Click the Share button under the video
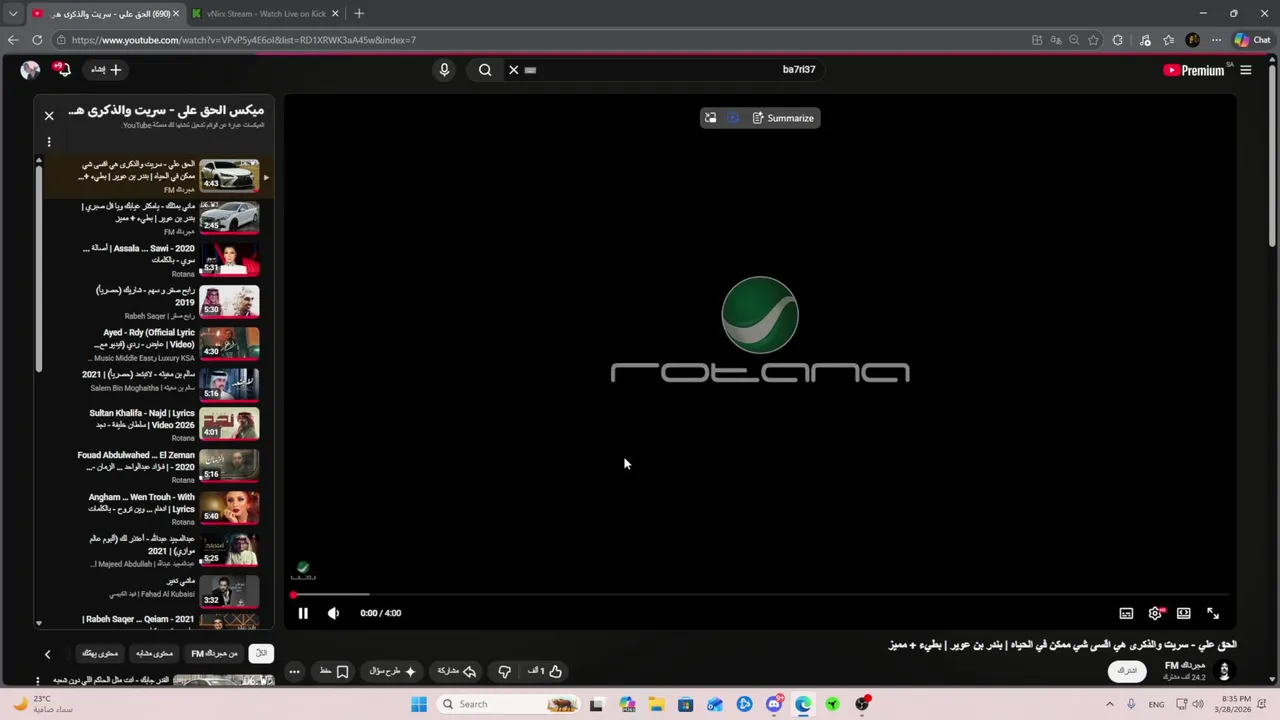The width and height of the screenshot is (1280, 720). click(457, 671)
